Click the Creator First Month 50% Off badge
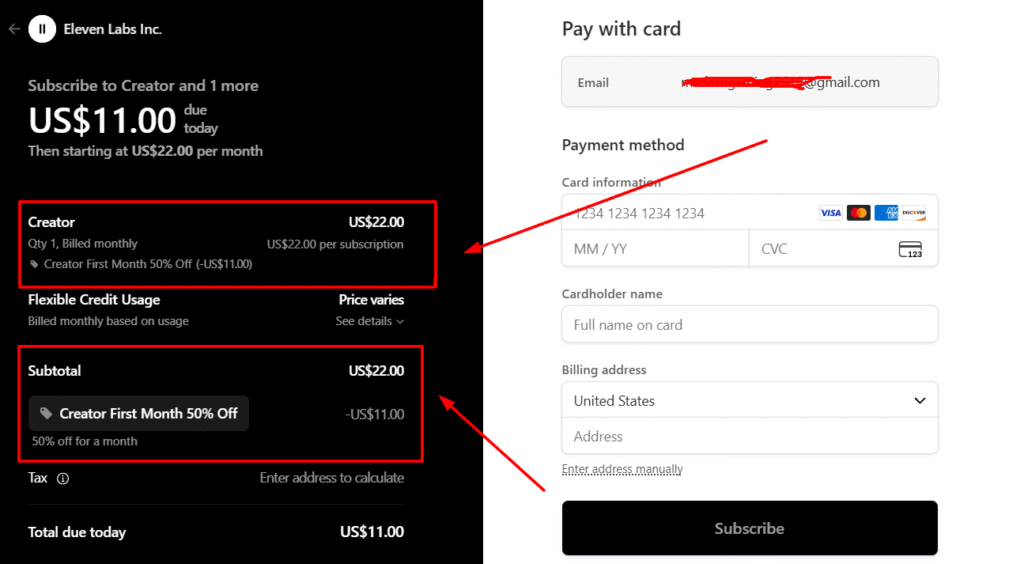 (x=139, y=413)
